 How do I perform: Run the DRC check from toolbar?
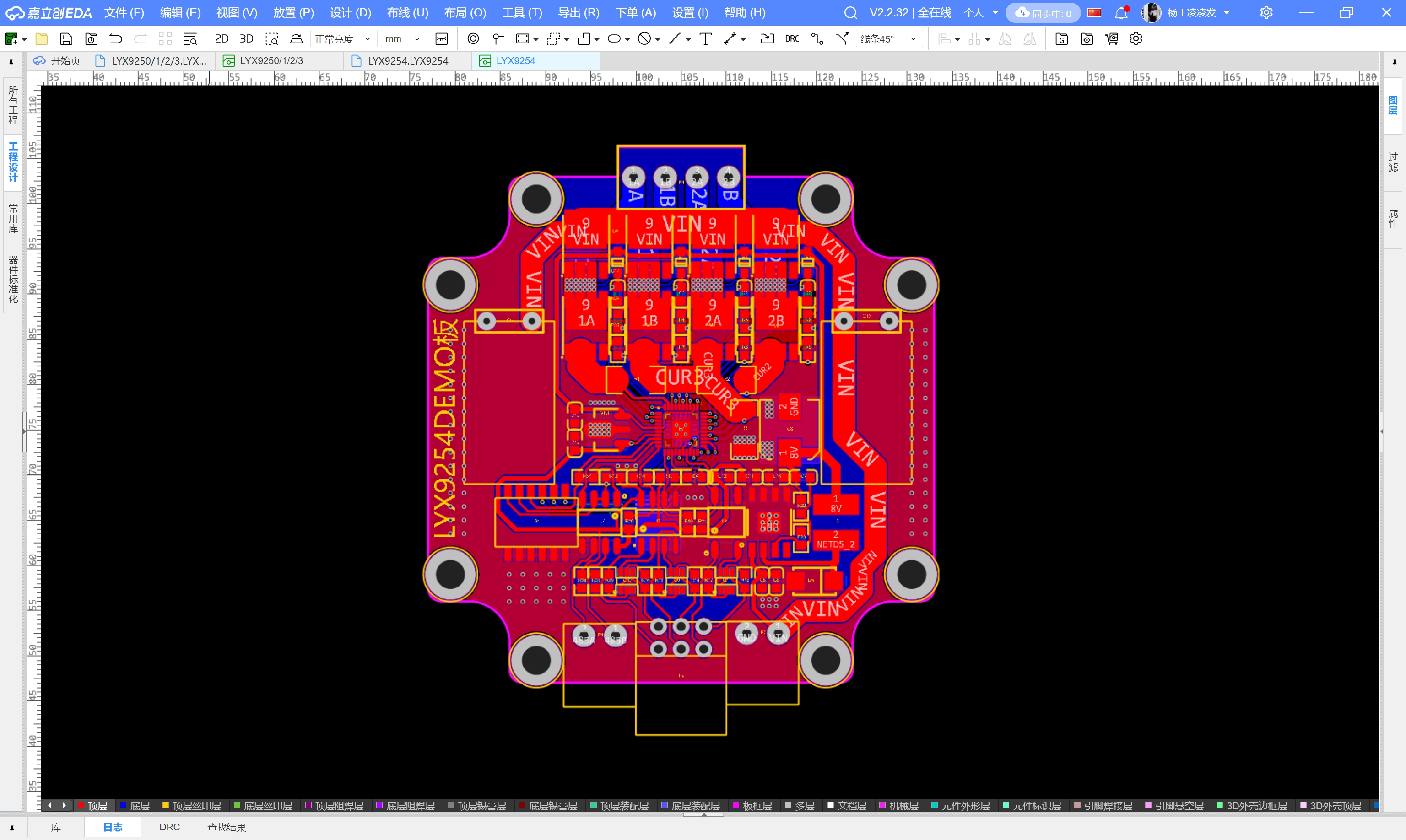click(792, 38)
